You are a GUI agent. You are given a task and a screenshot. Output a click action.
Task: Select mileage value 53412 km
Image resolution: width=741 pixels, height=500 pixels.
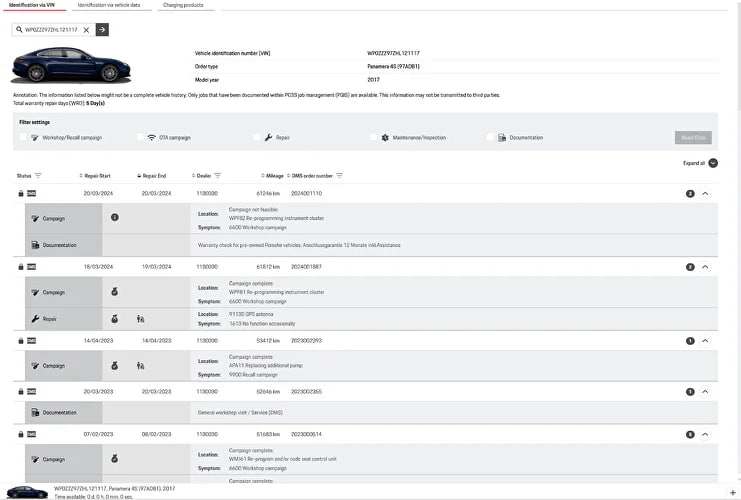coord(268,340)
